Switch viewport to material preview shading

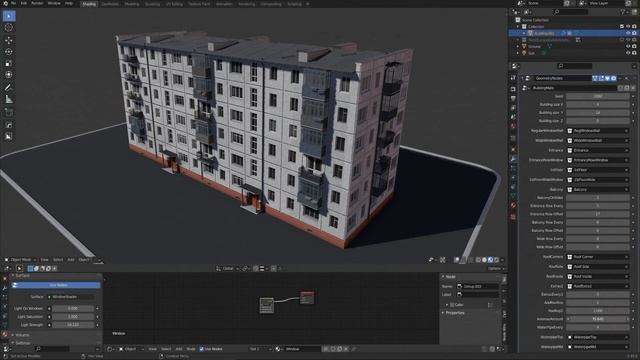coord(491,260)
